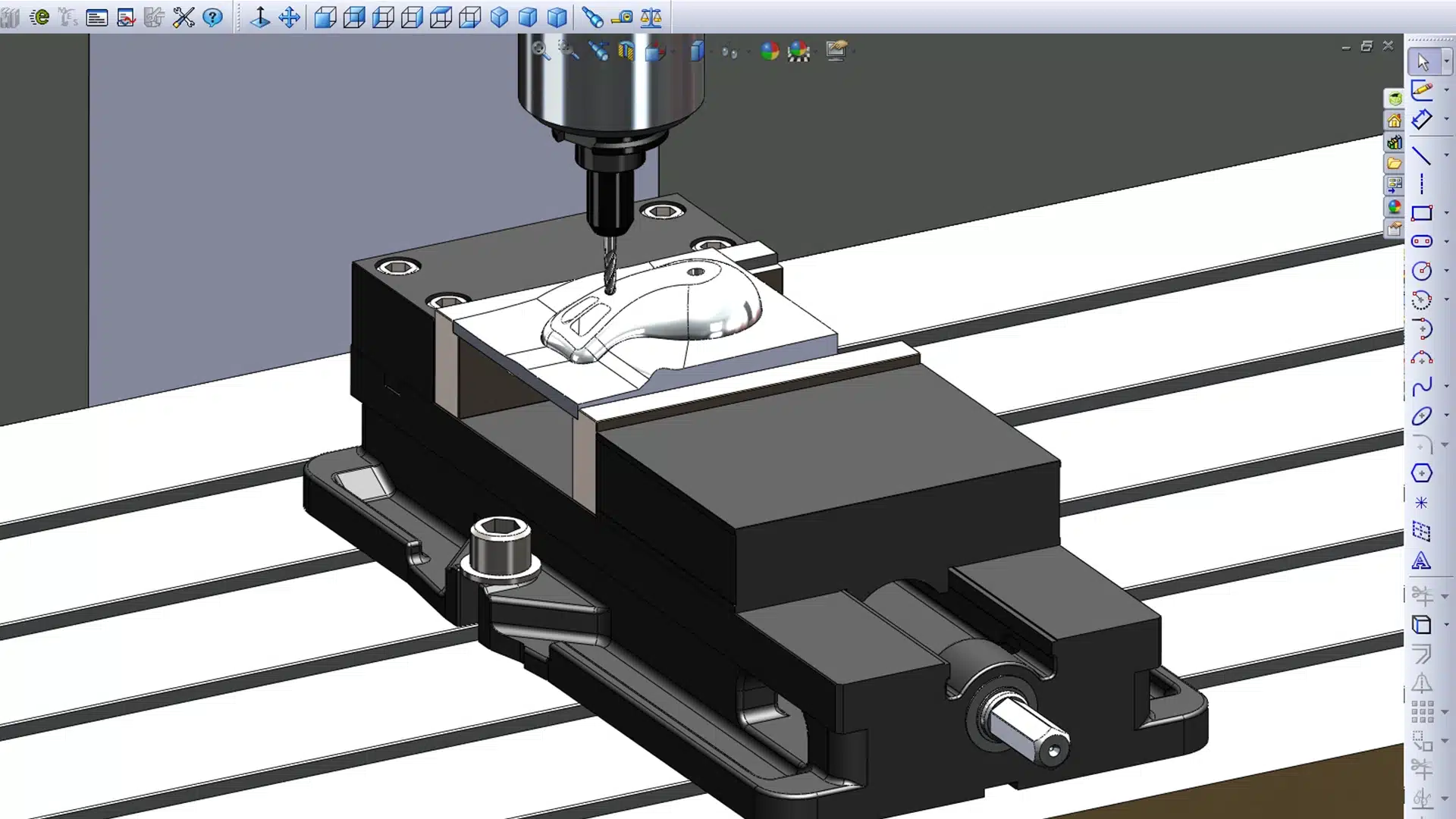Viewport: 1456px width, 819px height.
Task: Expand the Select tool dropdown arrow
Action: click(1446, 61)
